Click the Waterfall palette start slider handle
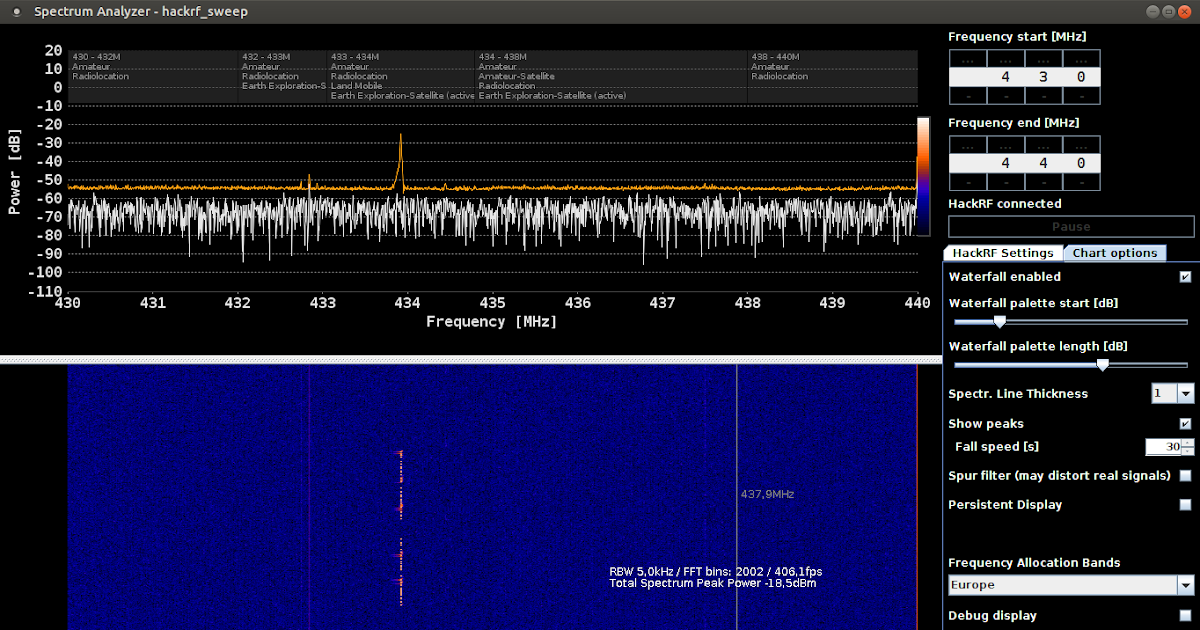1200x630 pixels. 1001,322
